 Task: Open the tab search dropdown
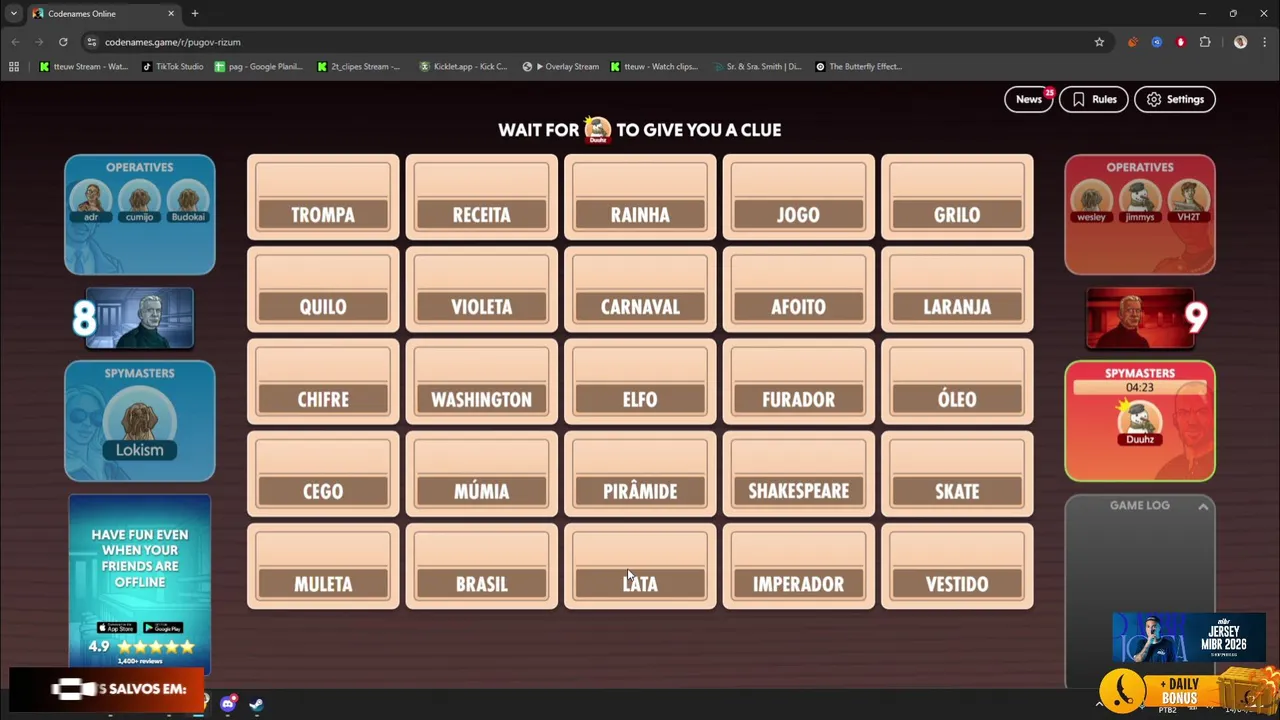click(x=13, y=14)
